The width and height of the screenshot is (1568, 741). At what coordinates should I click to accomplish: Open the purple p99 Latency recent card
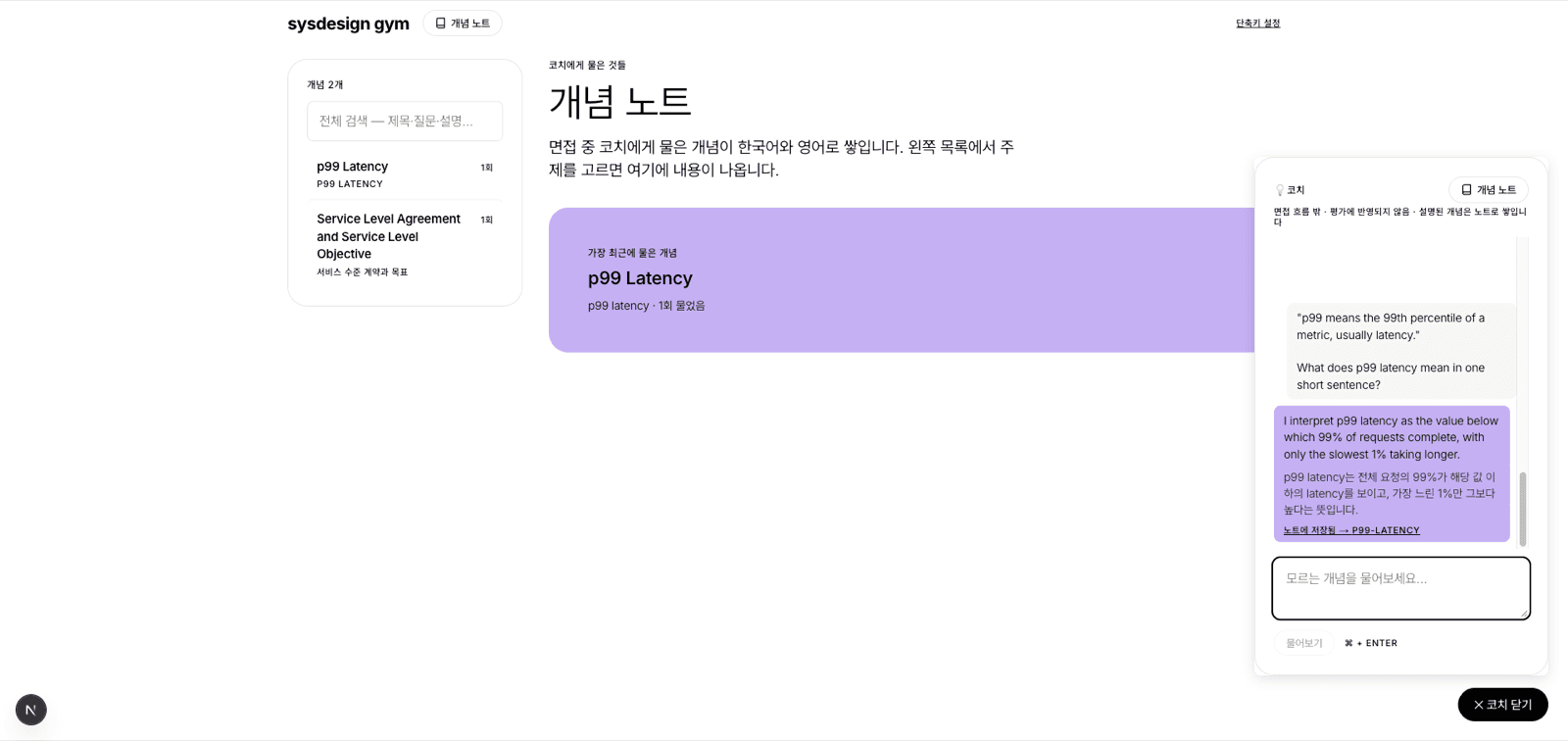tap(902, 279)
